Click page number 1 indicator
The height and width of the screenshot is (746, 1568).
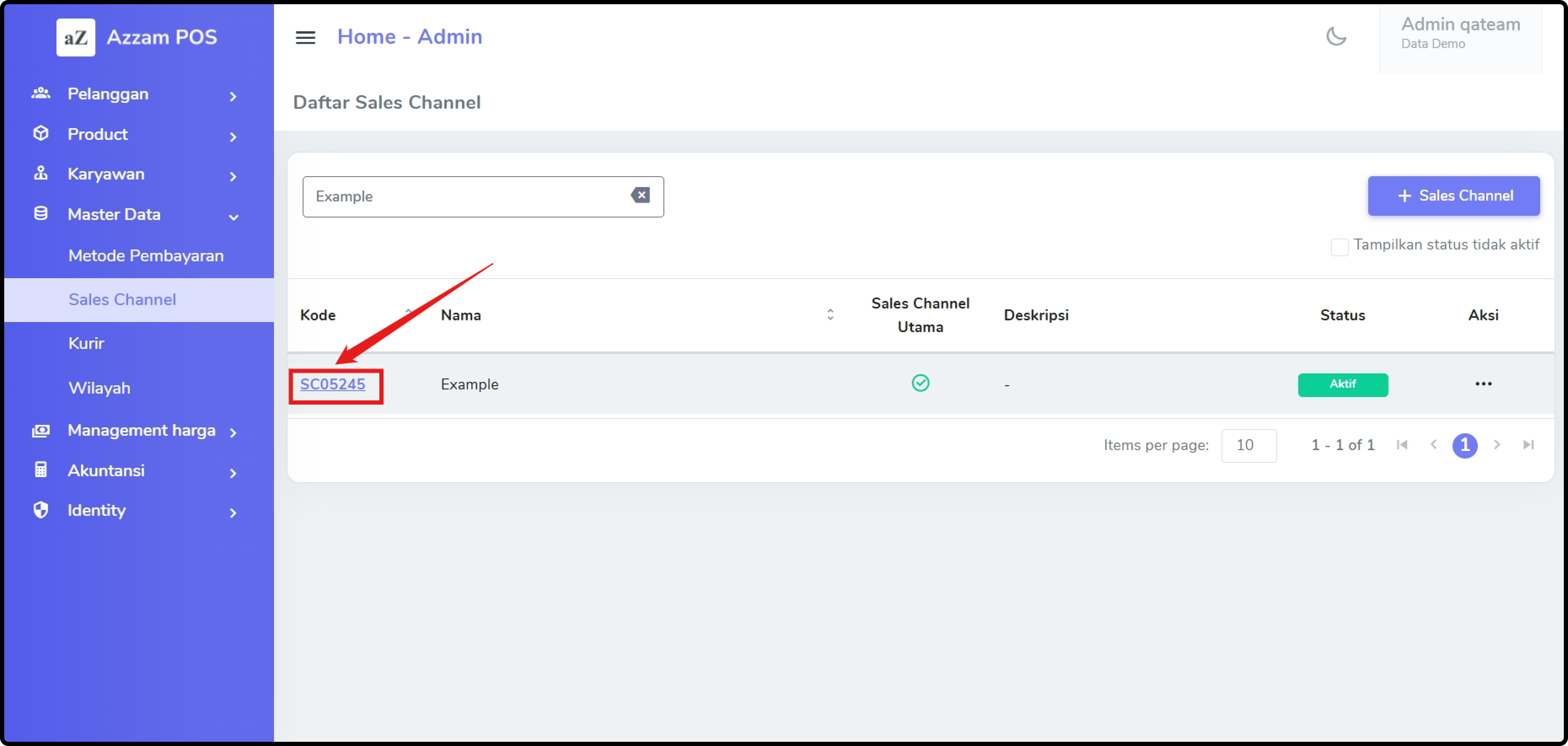pyautogui.click(x=1465, y=445)
